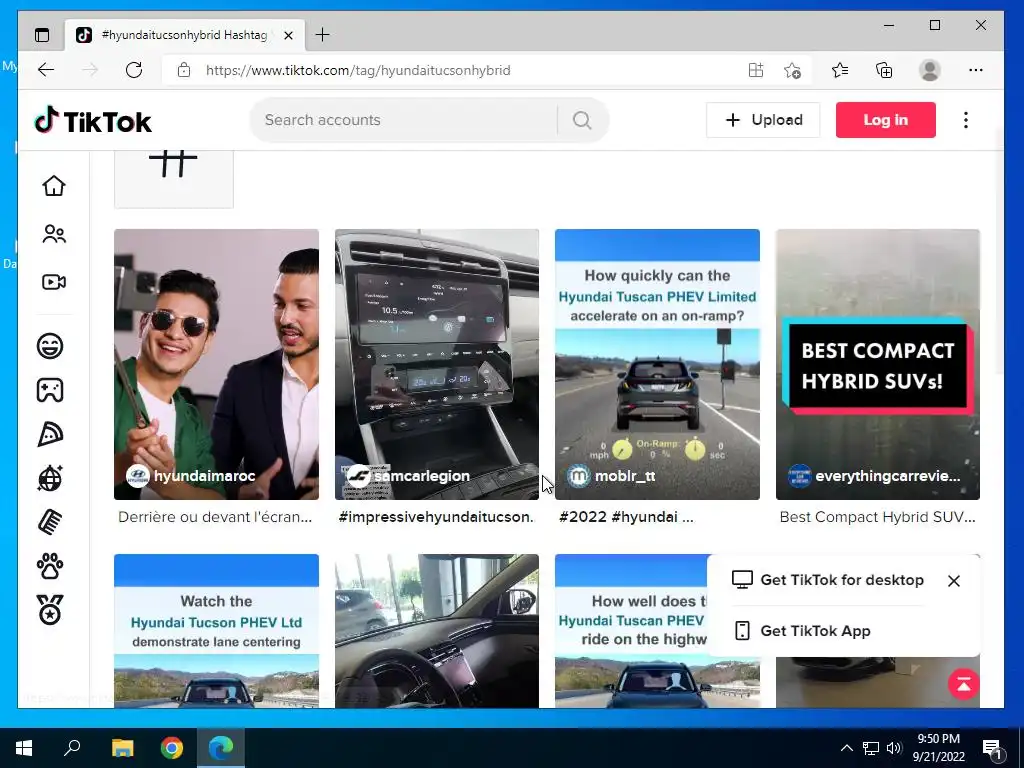Screen dimensions: 1024x768
Task: Open the apps available icon in address bar
Action: pyautogui.click(x=756, y=70)
